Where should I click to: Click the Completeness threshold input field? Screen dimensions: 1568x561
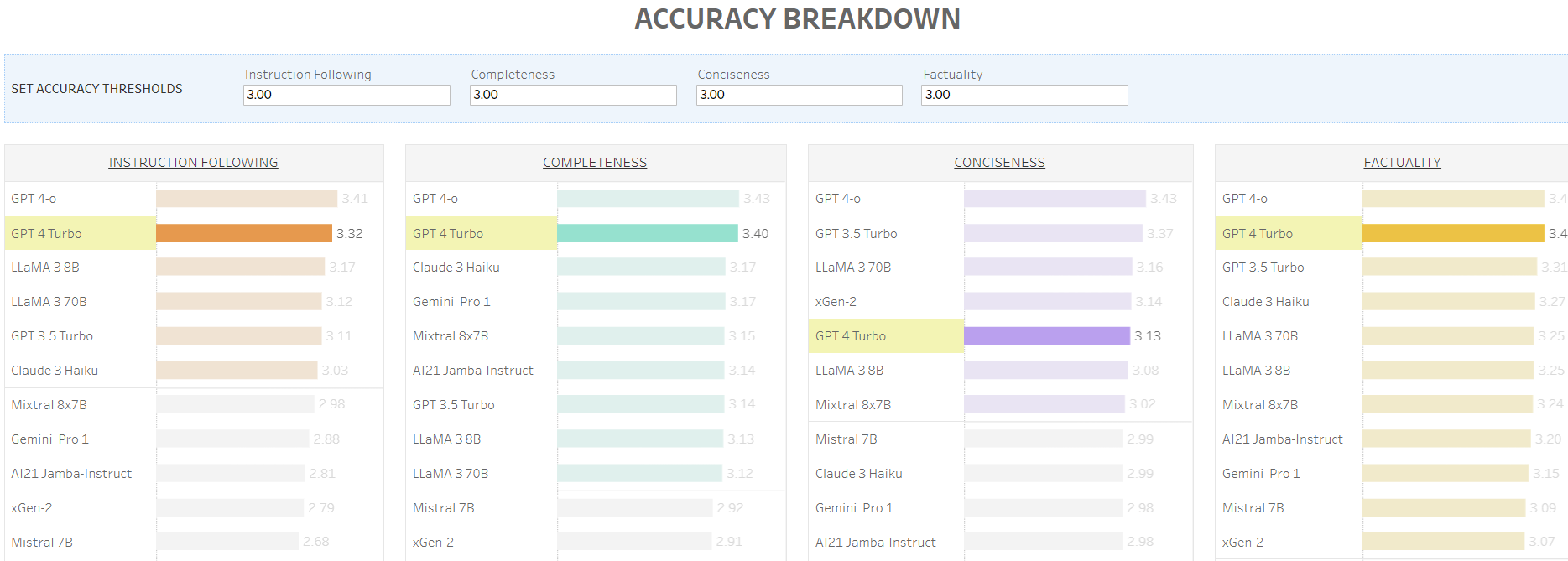(573, 95)
